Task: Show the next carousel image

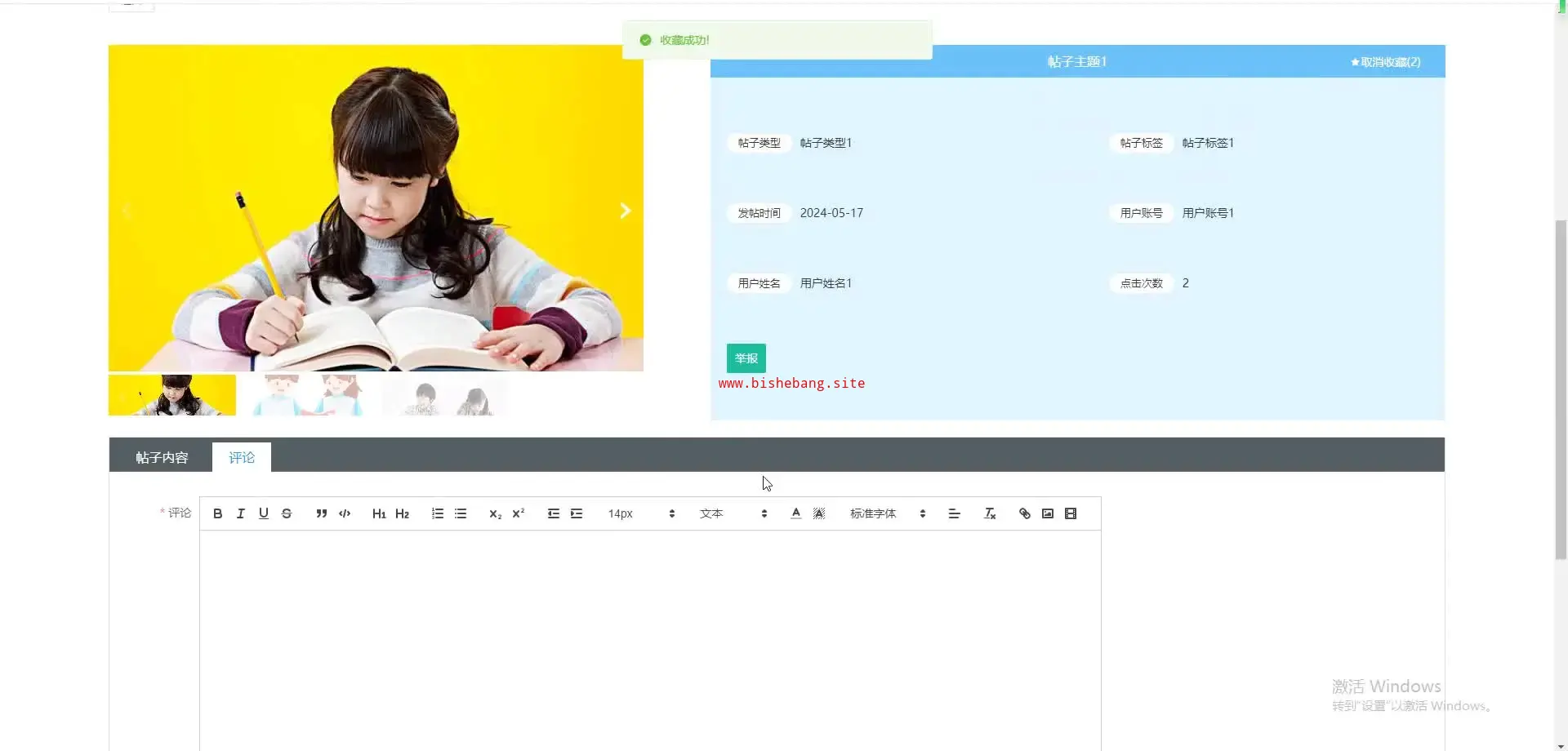Action: tap(626, 211)
